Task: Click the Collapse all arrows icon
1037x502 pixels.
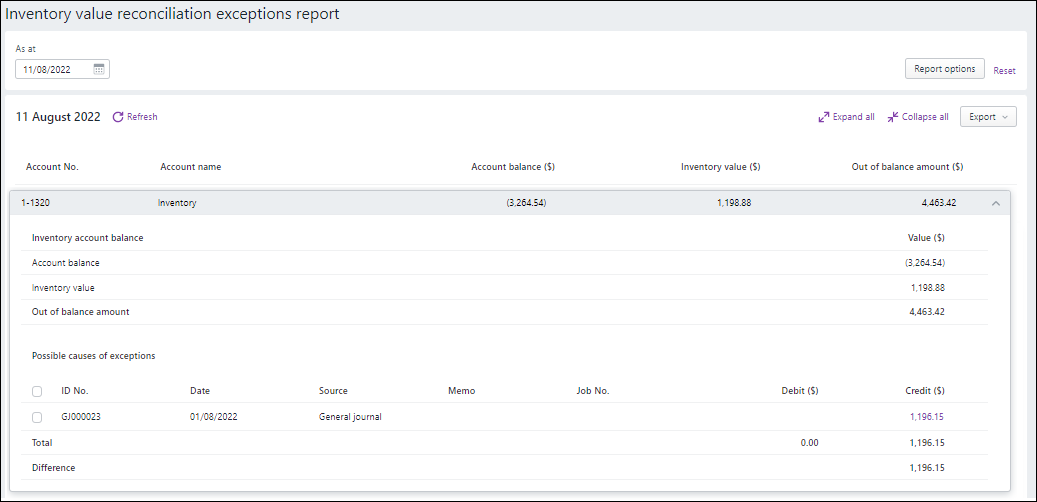Action: pyautogui.click(x=893, y=117)
